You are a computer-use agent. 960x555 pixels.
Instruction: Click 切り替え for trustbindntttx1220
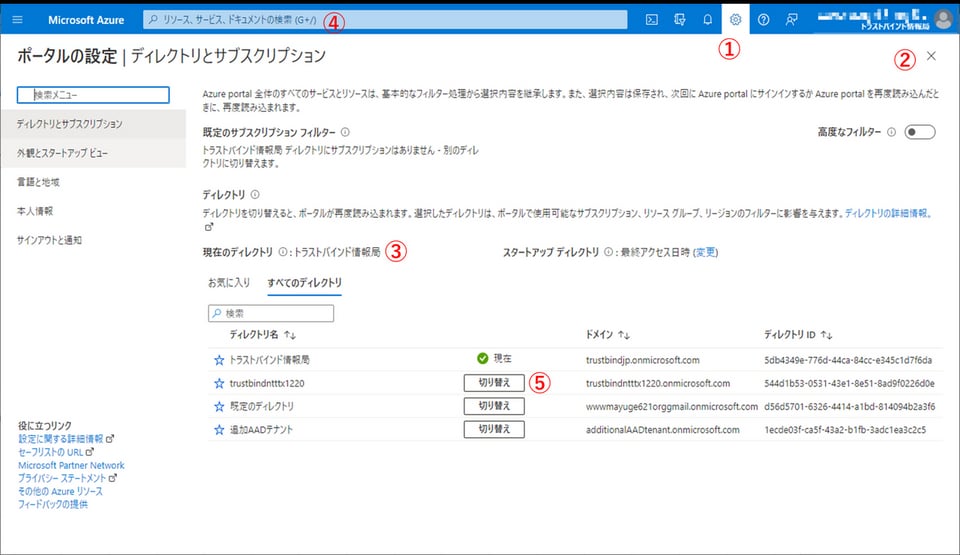click(494, 383)
